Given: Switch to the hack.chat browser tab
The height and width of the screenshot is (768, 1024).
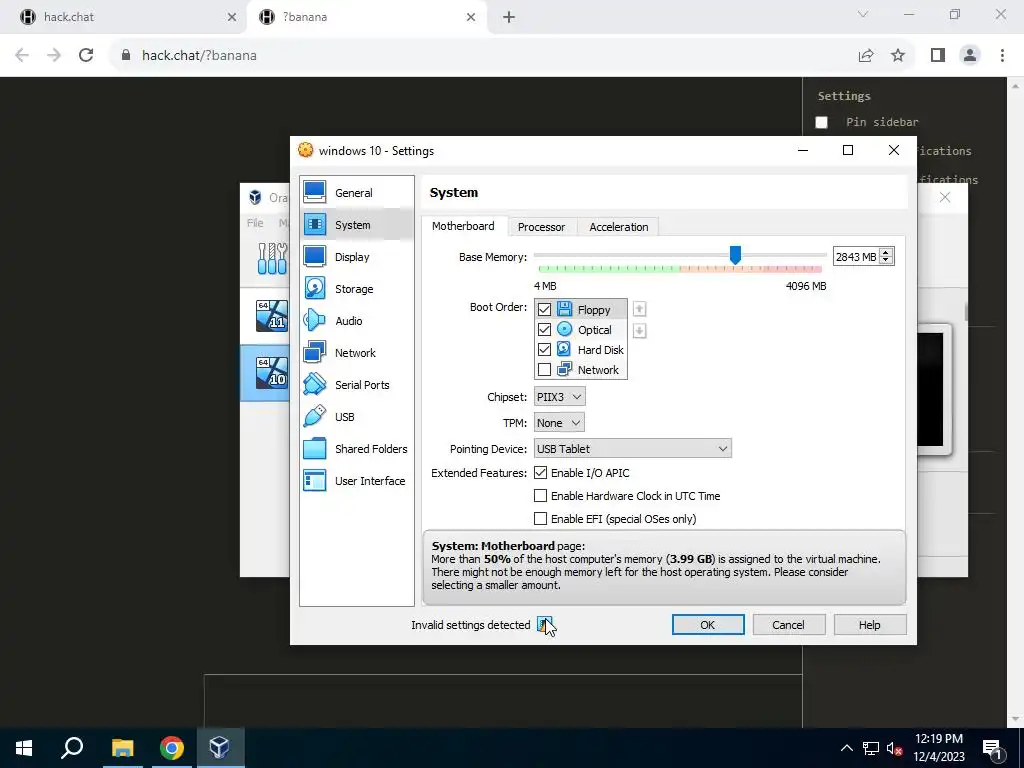Looking at the screenshot, I should click(x=123, y=17).
